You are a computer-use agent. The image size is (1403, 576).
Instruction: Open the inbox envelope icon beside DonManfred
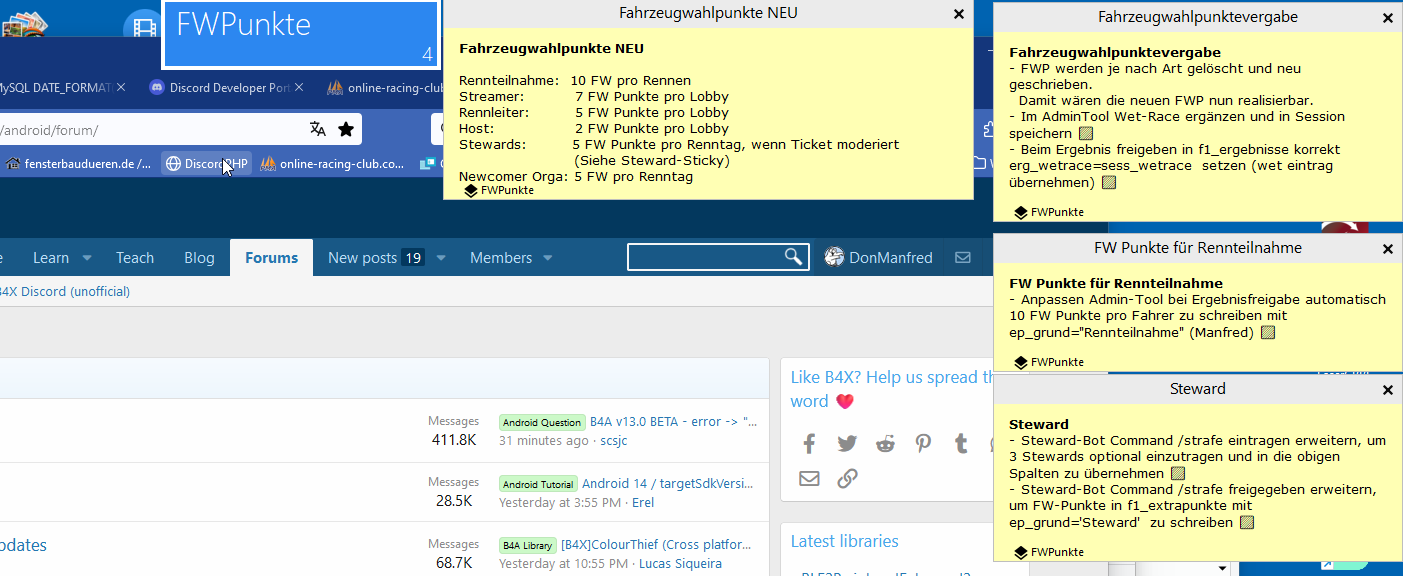(x=963, y=257)
